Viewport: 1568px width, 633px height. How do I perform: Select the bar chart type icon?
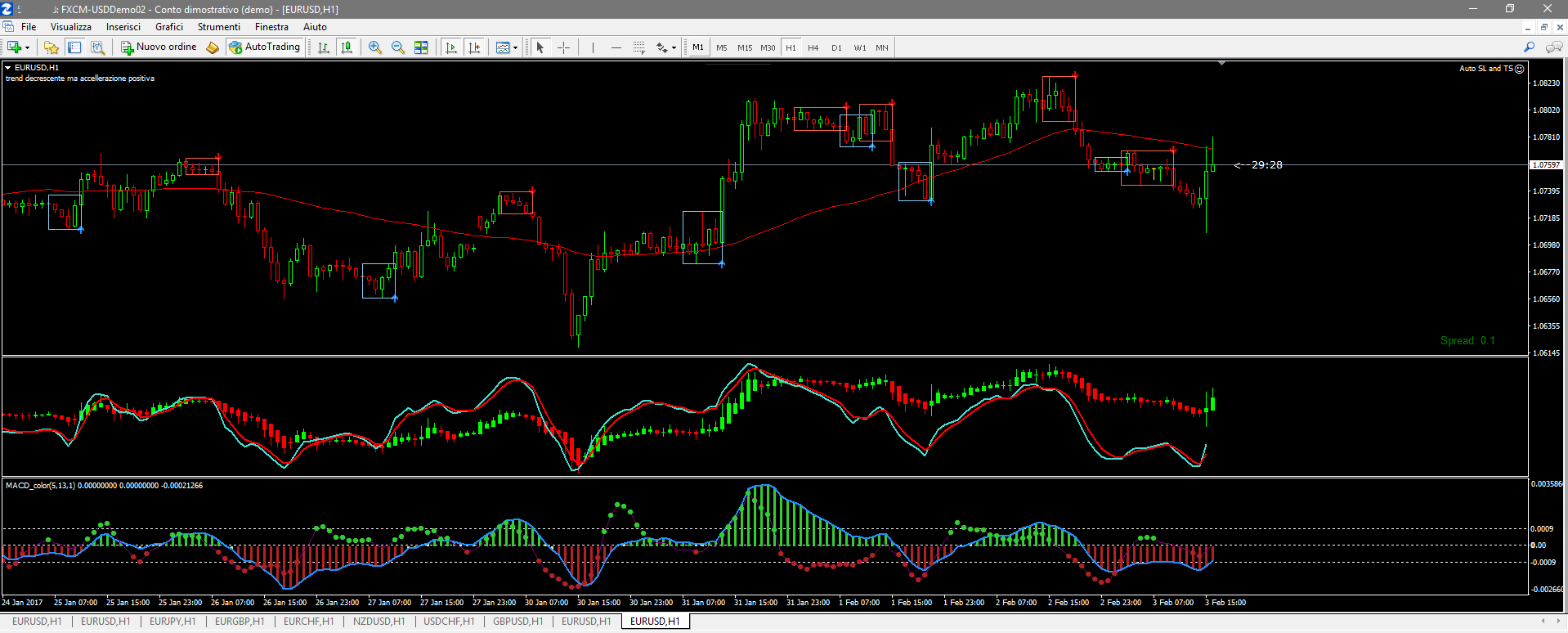click(324, 47)
